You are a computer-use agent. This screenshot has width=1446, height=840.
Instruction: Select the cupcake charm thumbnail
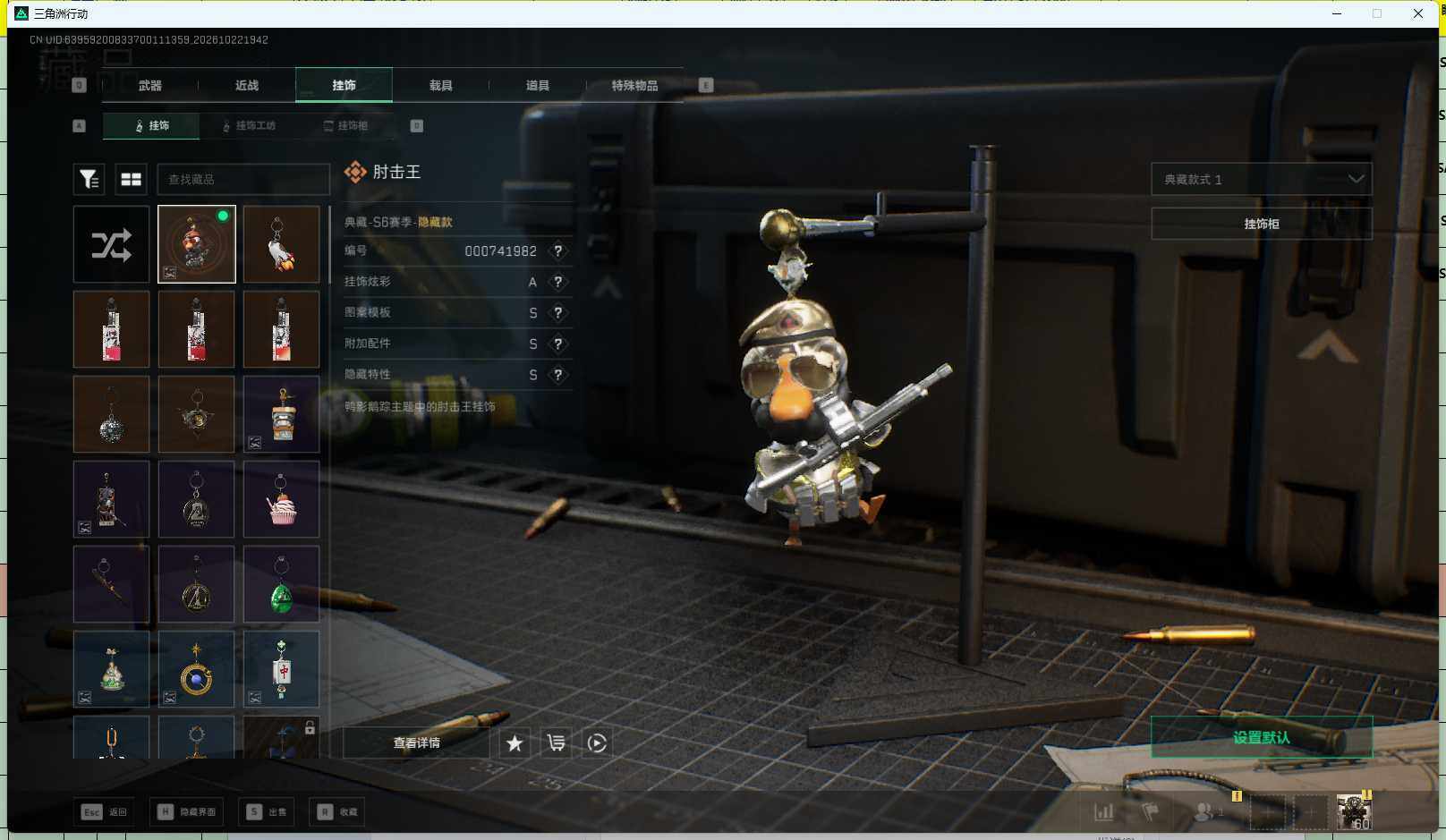281,499
